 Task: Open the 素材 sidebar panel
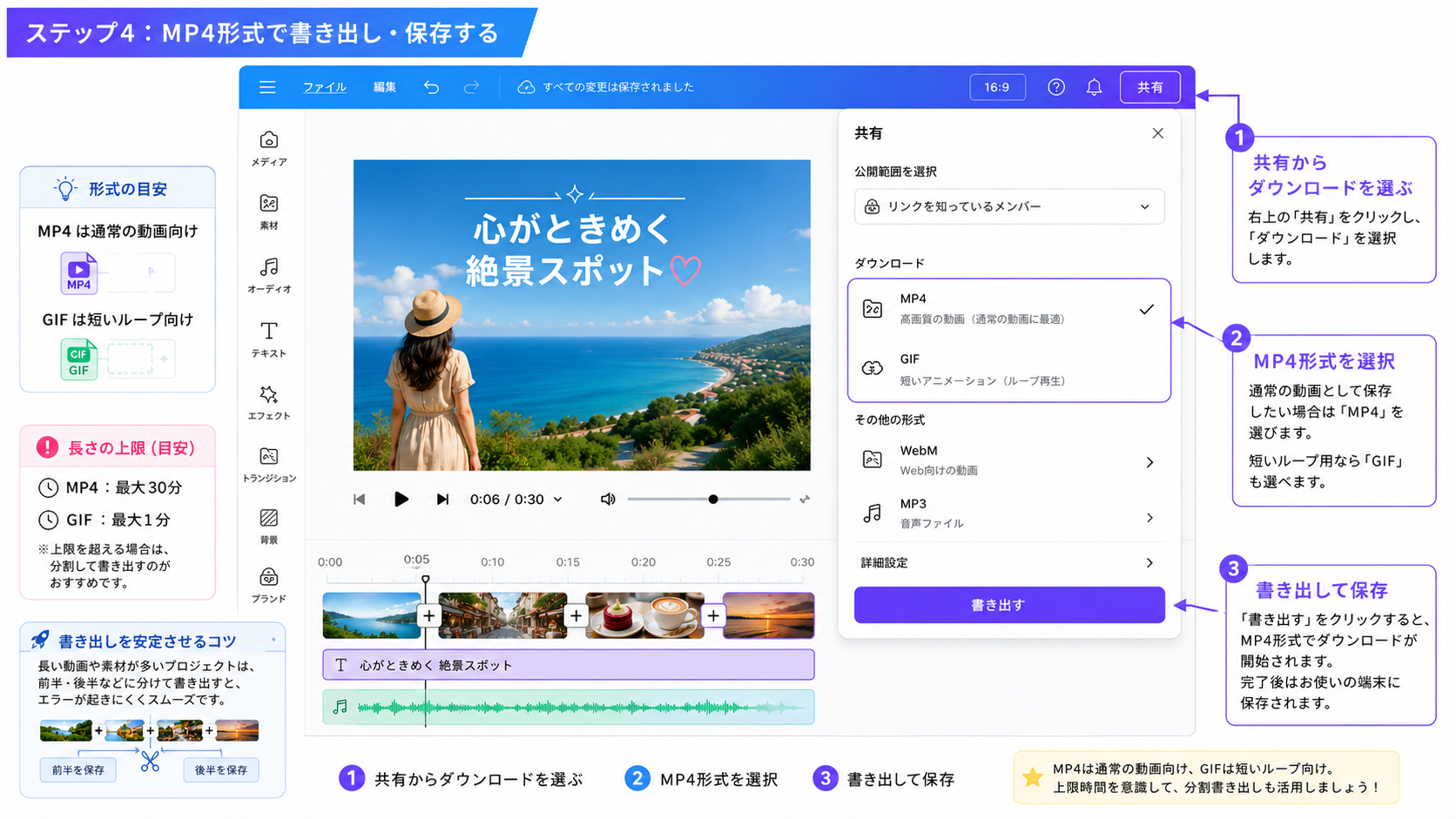tap(269, 211)
